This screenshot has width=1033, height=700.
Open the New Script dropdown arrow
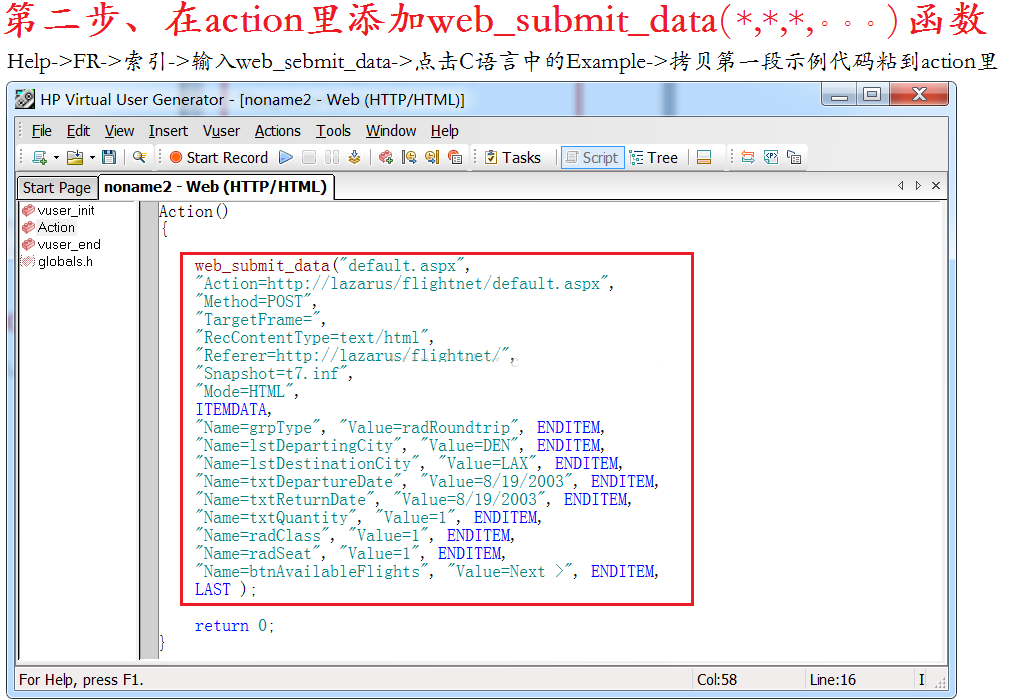(56, 157)
